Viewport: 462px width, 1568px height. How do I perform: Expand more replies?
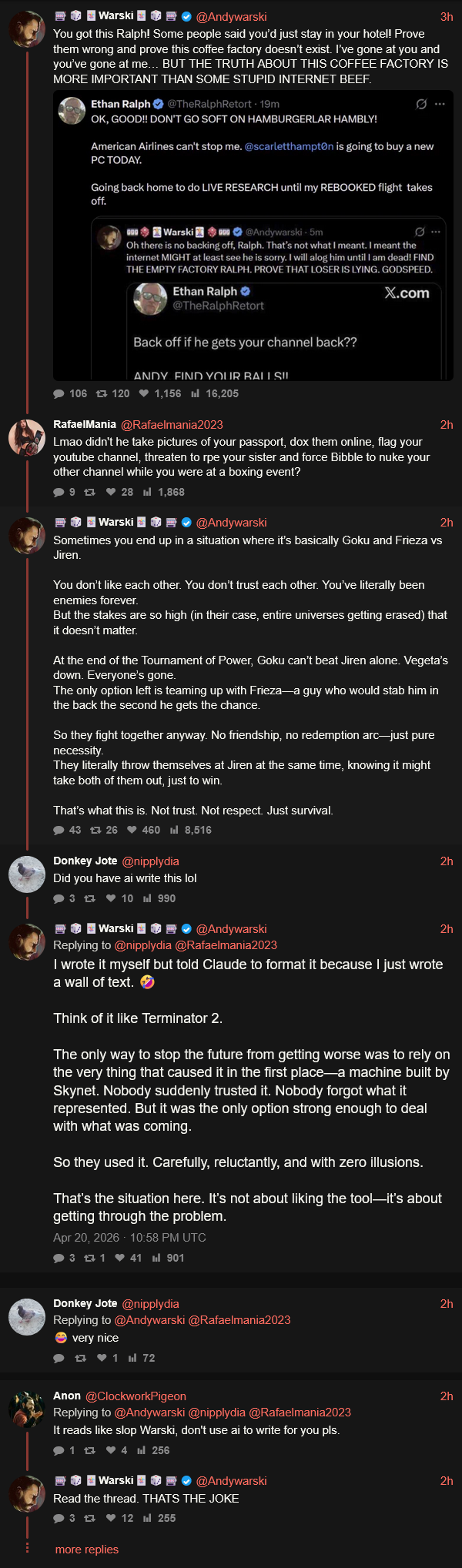87,1550
